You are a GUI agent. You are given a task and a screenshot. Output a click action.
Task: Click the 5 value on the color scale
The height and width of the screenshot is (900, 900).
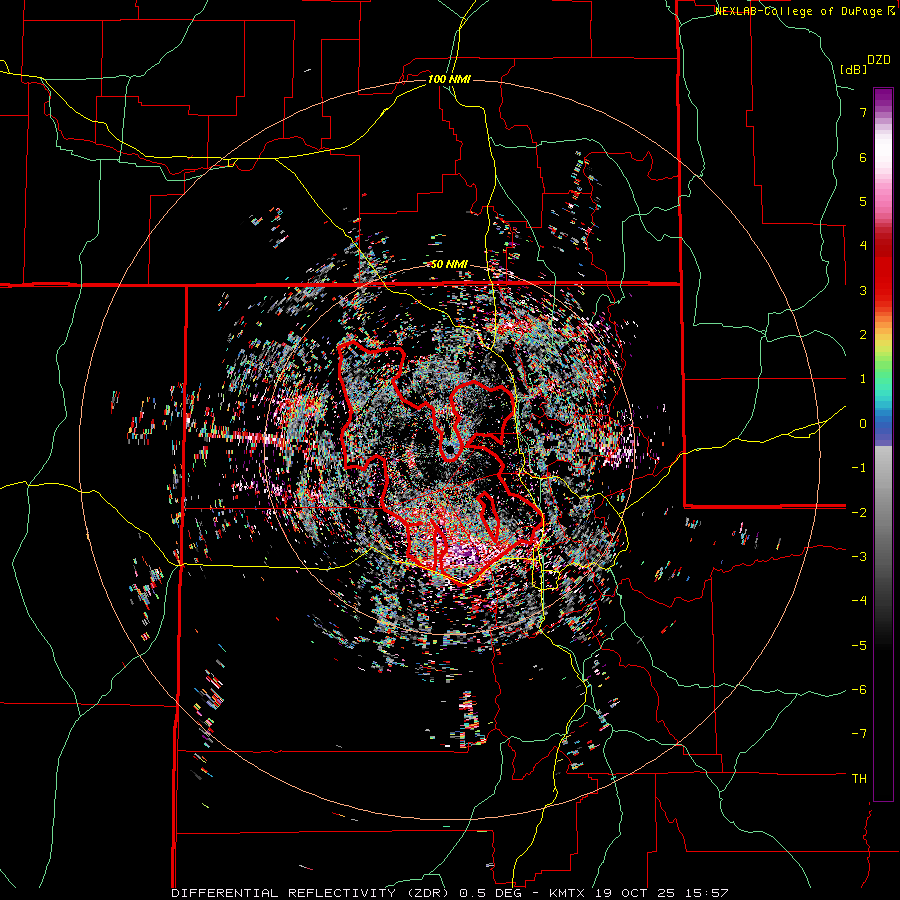[863, 201]
